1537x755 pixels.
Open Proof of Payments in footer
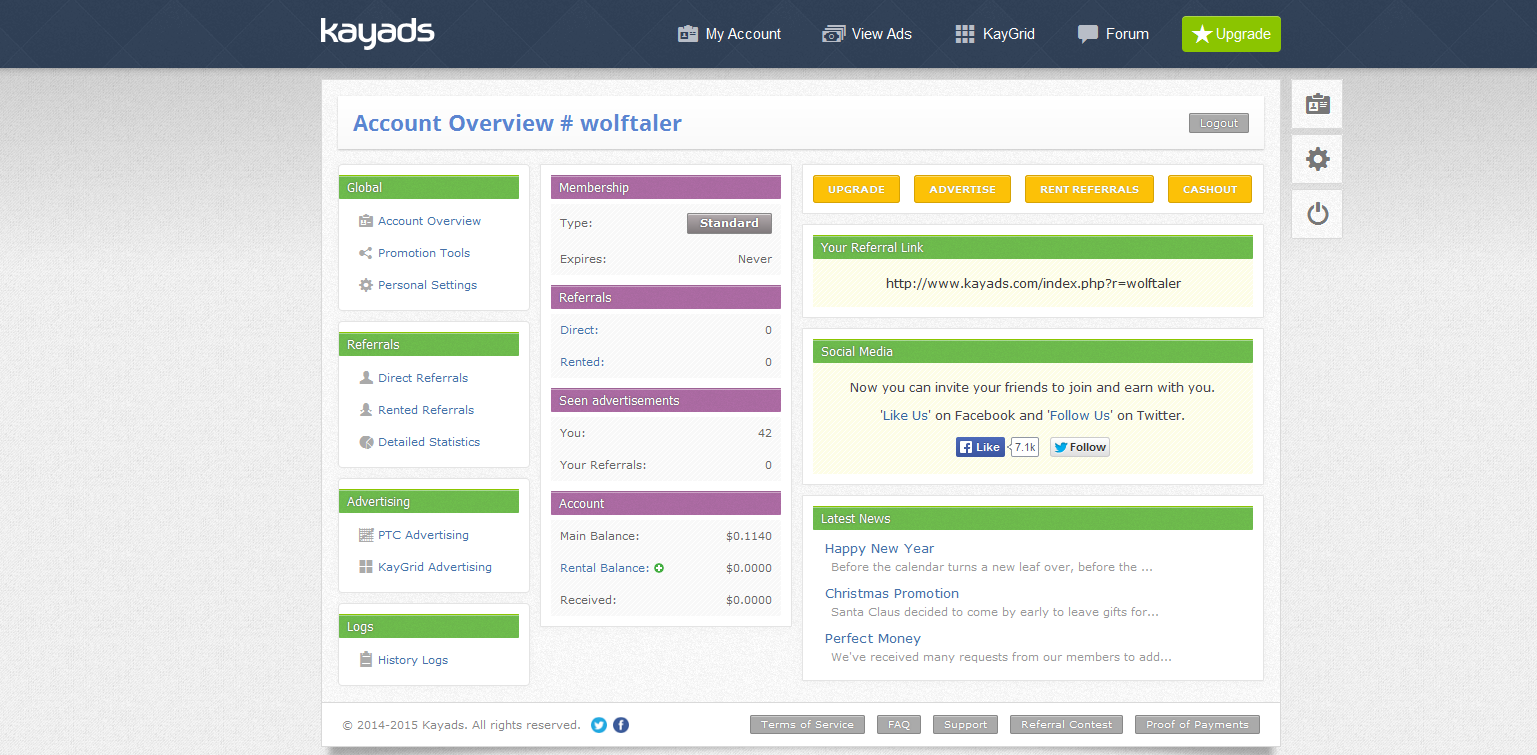pos(1197,725)
